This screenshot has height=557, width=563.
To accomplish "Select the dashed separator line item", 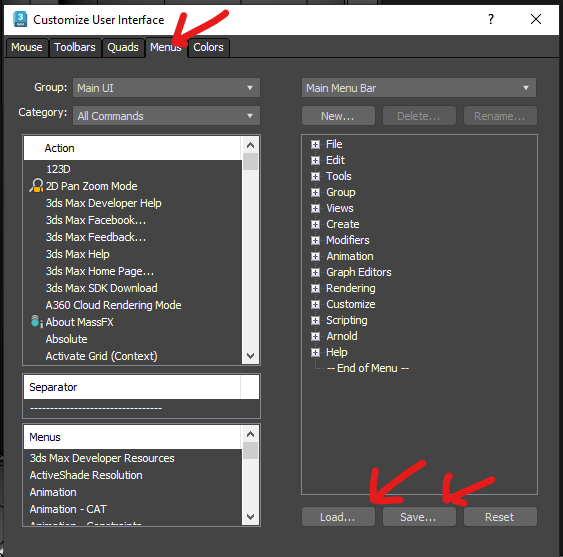I will point(96,408).
